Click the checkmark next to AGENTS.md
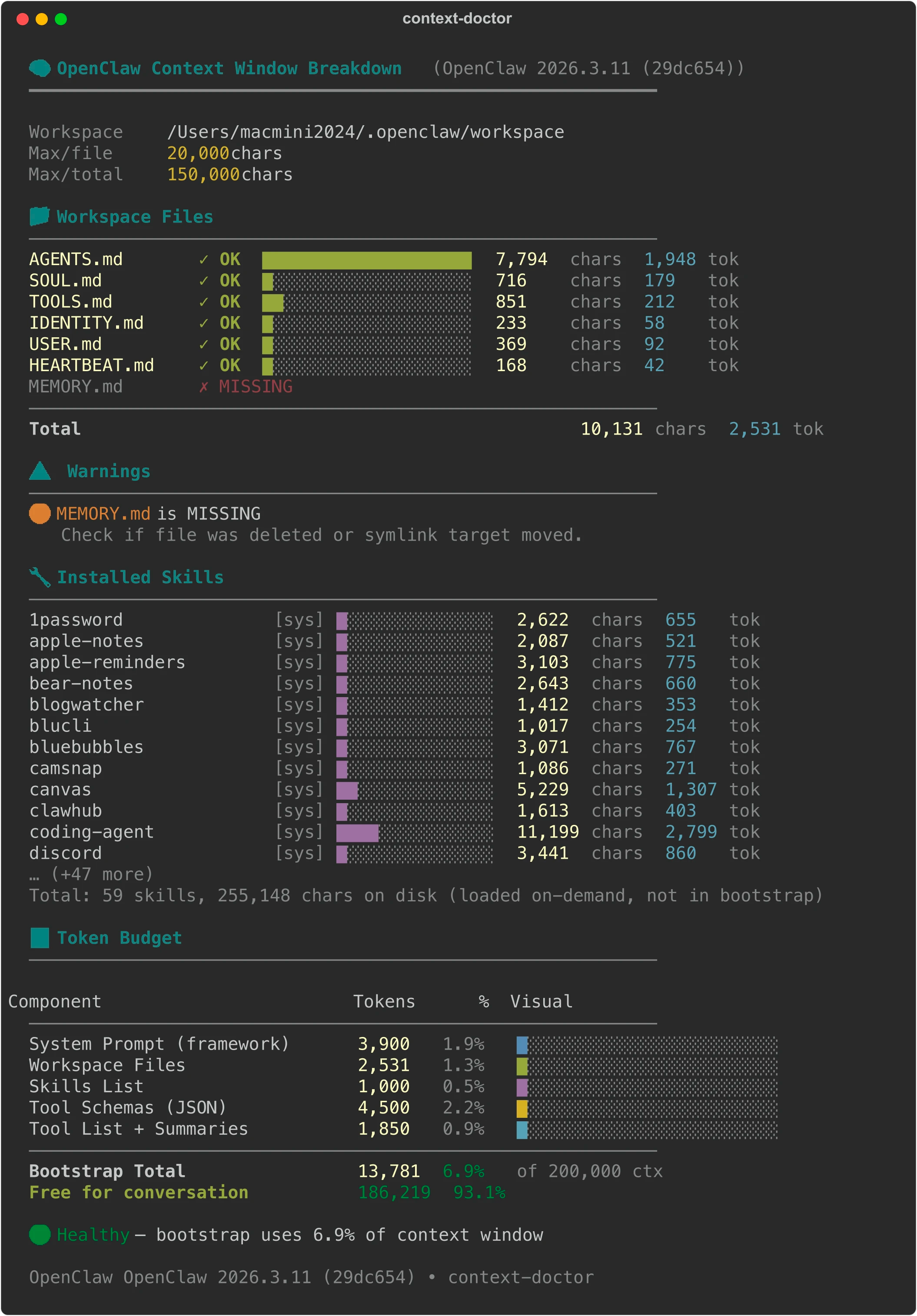The image size is (917, 1316). pos(203,259)
